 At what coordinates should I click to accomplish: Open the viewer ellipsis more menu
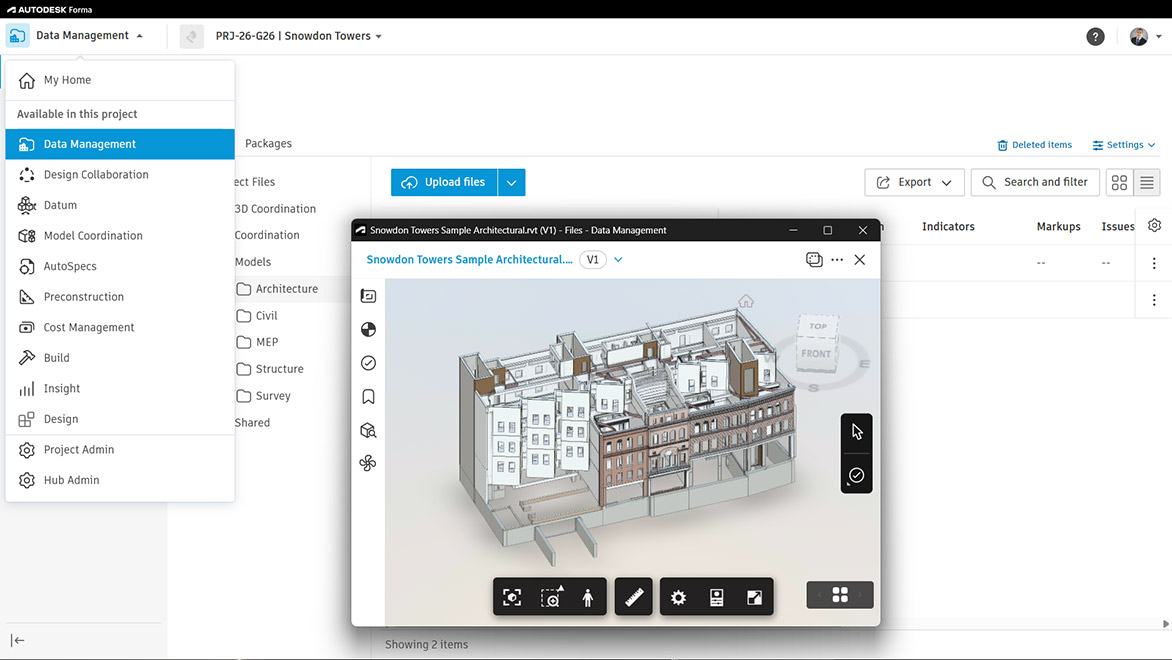coord(837,259)
